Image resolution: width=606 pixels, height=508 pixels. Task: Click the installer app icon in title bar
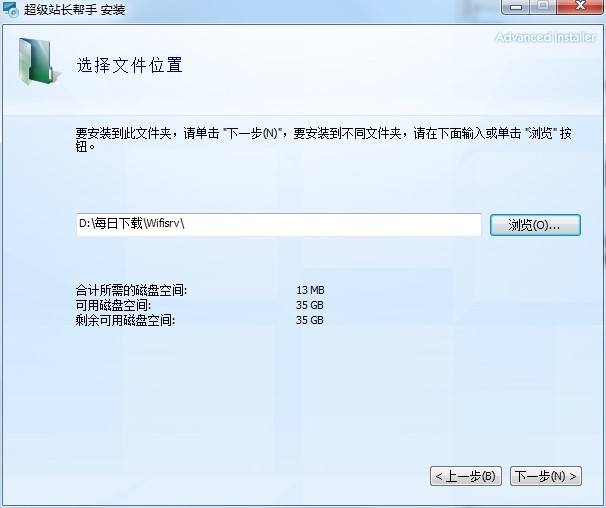coord(10,9)
